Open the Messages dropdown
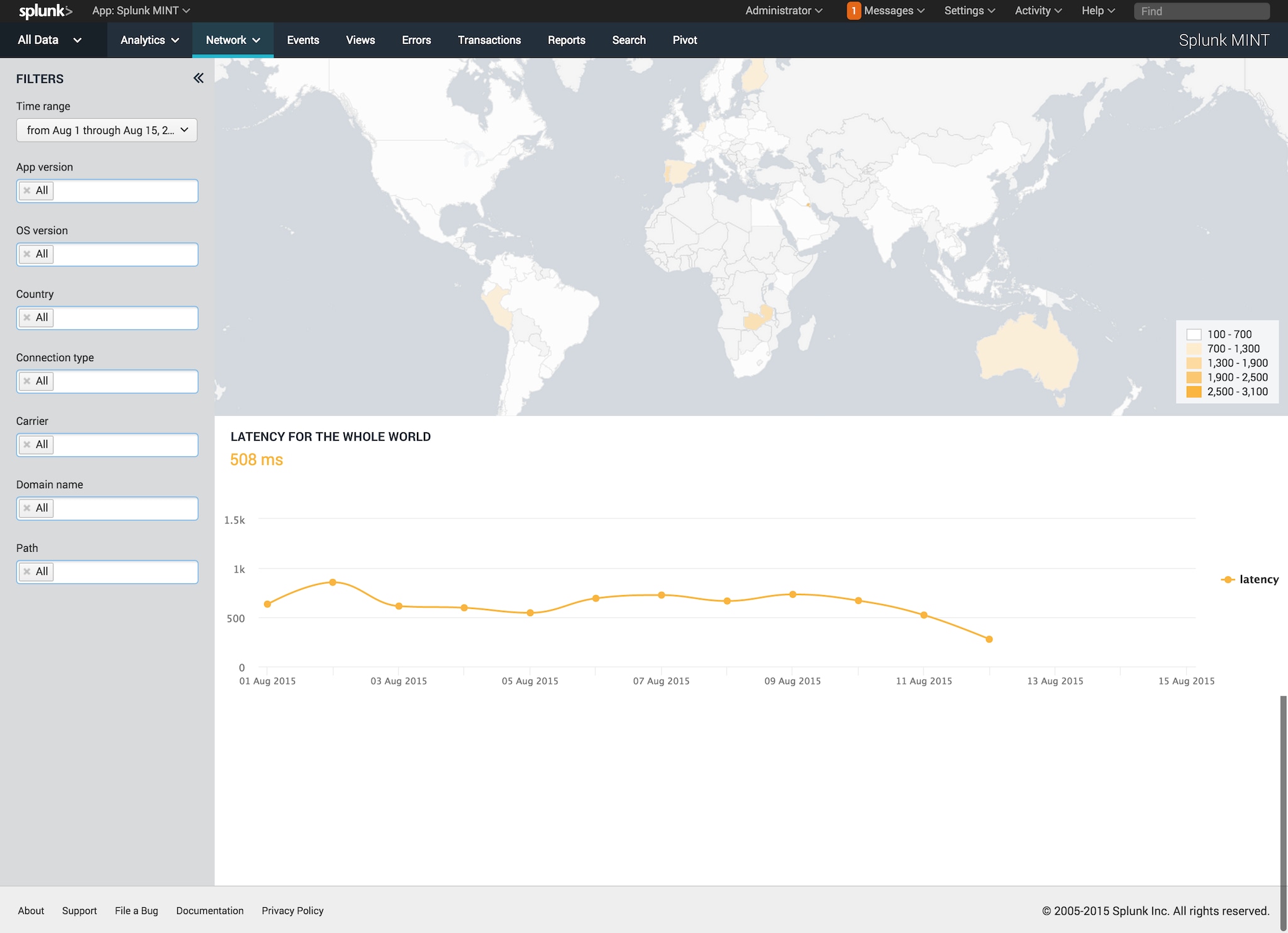This screenshot has width=1288, height=933. (894, 11)
